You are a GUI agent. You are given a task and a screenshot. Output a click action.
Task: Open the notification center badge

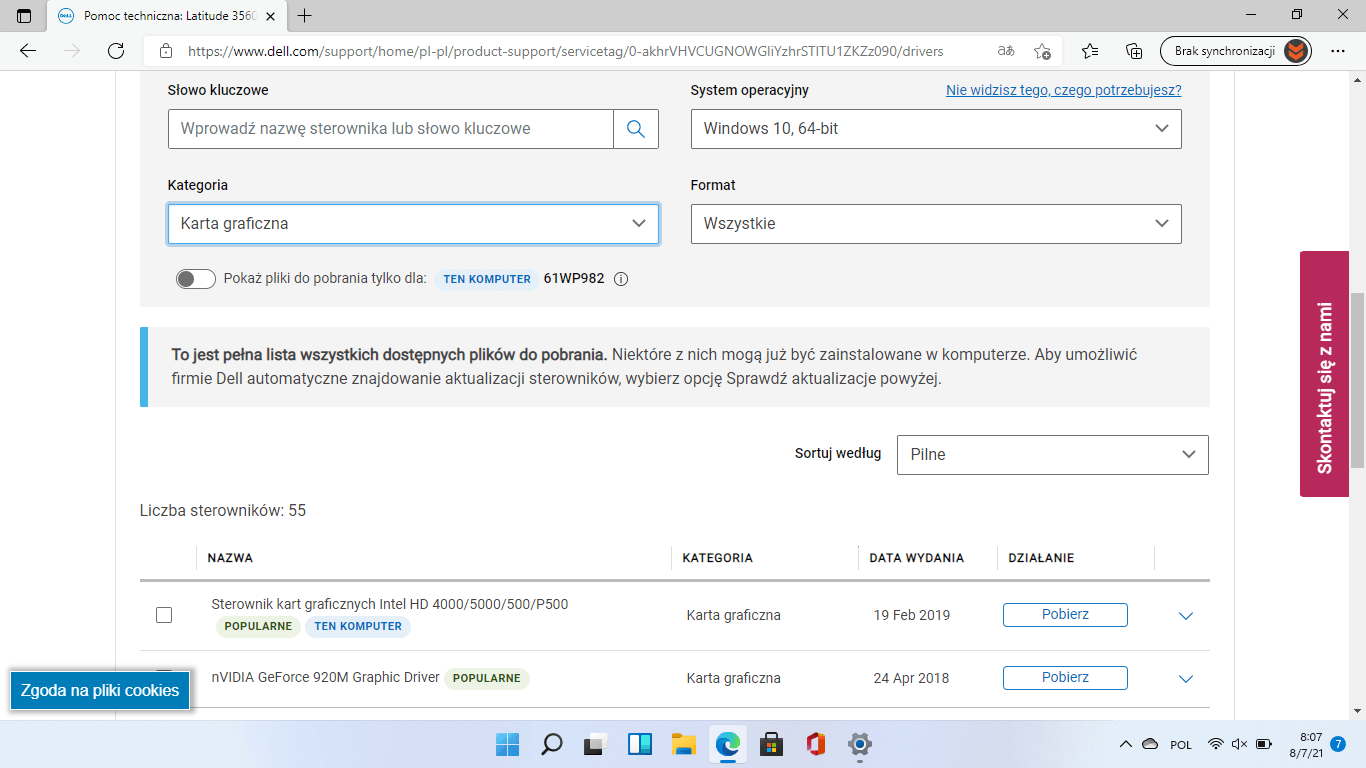(1338, 744)
